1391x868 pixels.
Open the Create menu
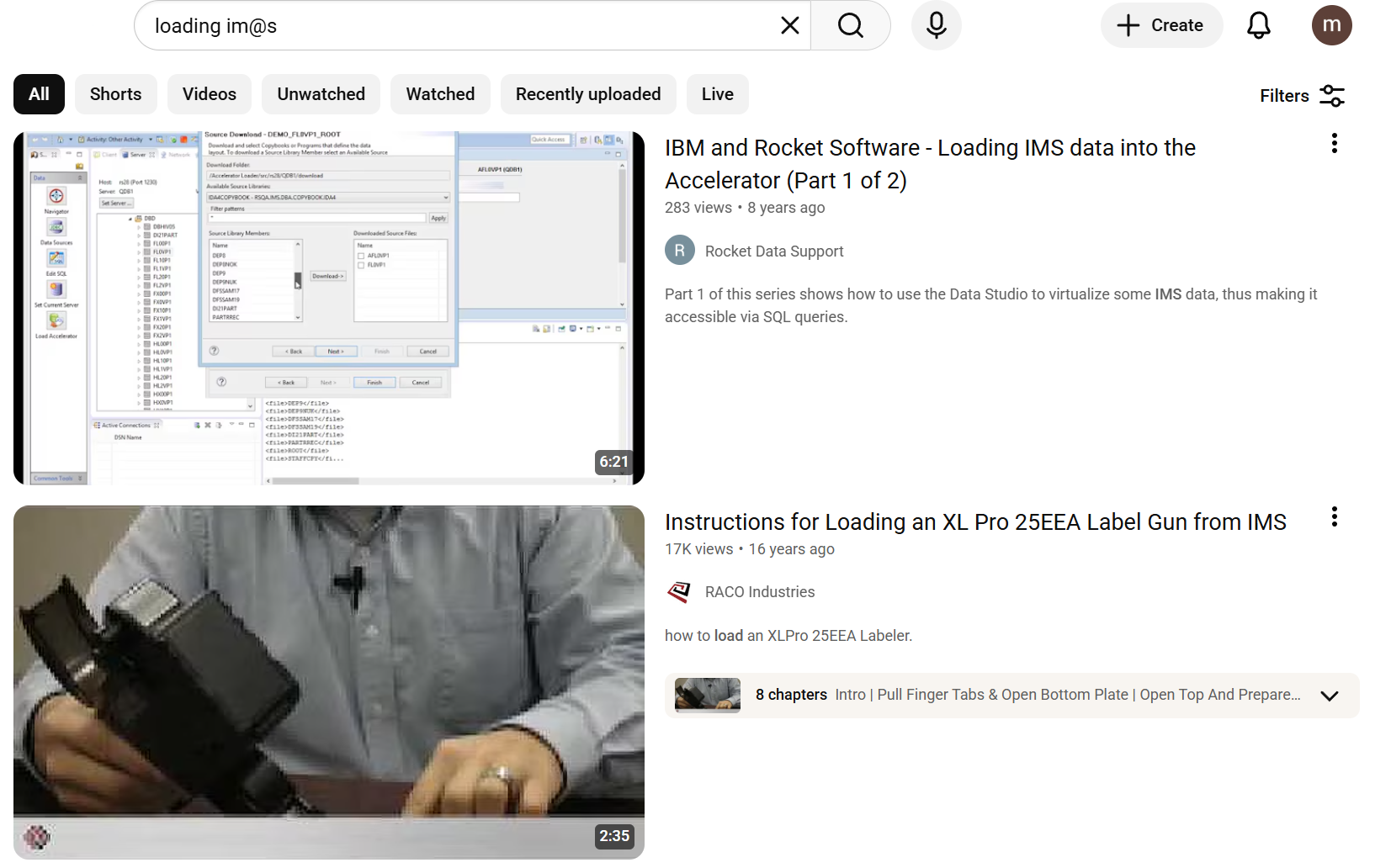point(1161,25)
